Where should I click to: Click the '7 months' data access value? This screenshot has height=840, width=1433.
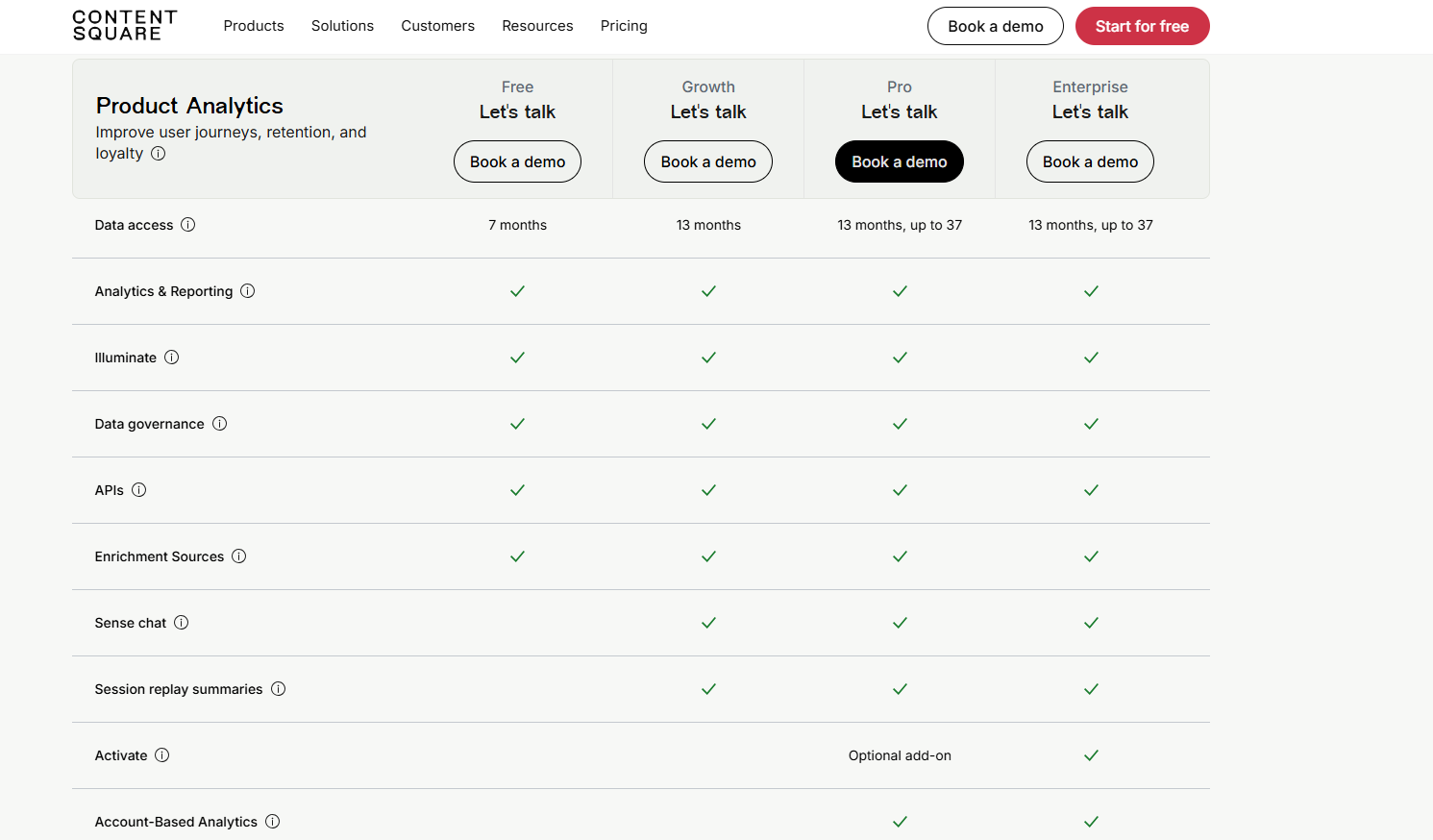click(517, 225)
